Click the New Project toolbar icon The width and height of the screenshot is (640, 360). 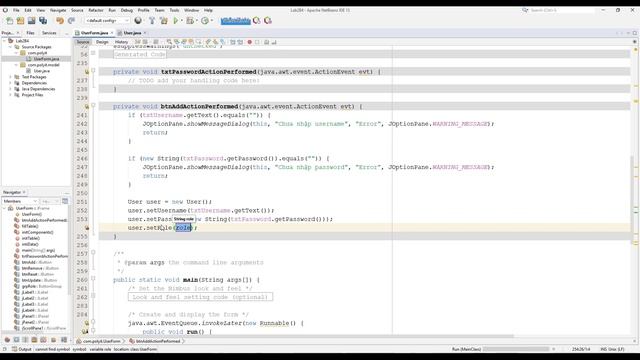point(20,20)
